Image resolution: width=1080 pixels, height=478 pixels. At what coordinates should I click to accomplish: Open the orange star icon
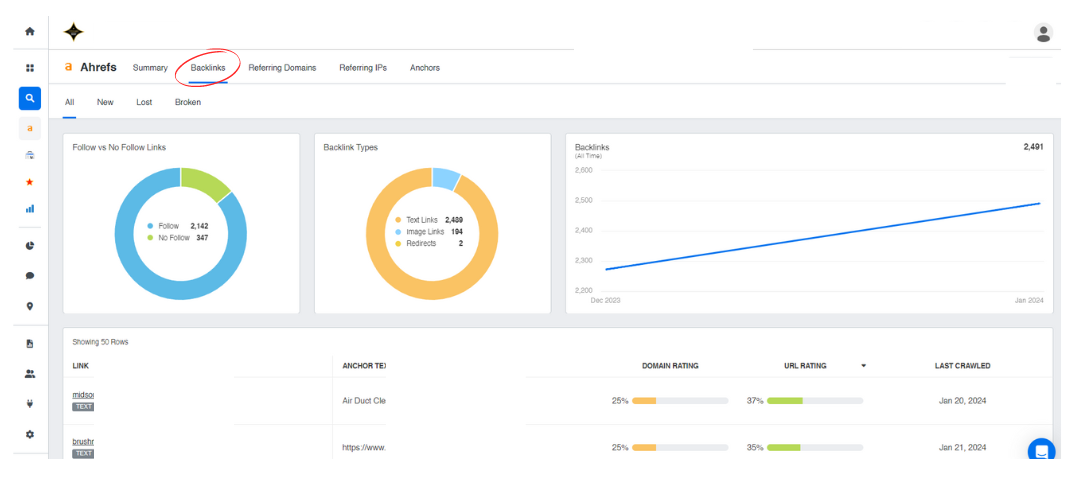(30, 183)
